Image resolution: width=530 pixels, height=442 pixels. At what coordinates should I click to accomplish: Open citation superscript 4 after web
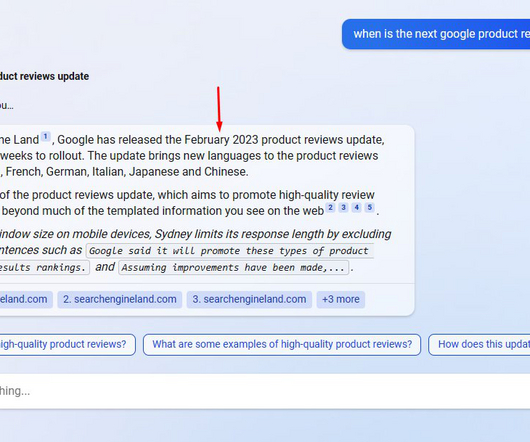pos(357,207)
